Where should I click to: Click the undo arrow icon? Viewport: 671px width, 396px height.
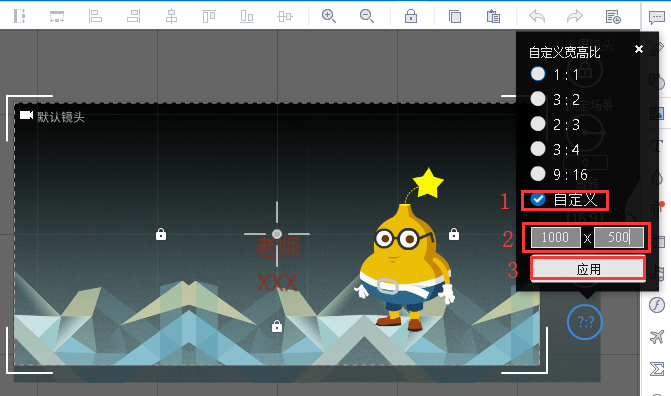(x=537, y=16)
